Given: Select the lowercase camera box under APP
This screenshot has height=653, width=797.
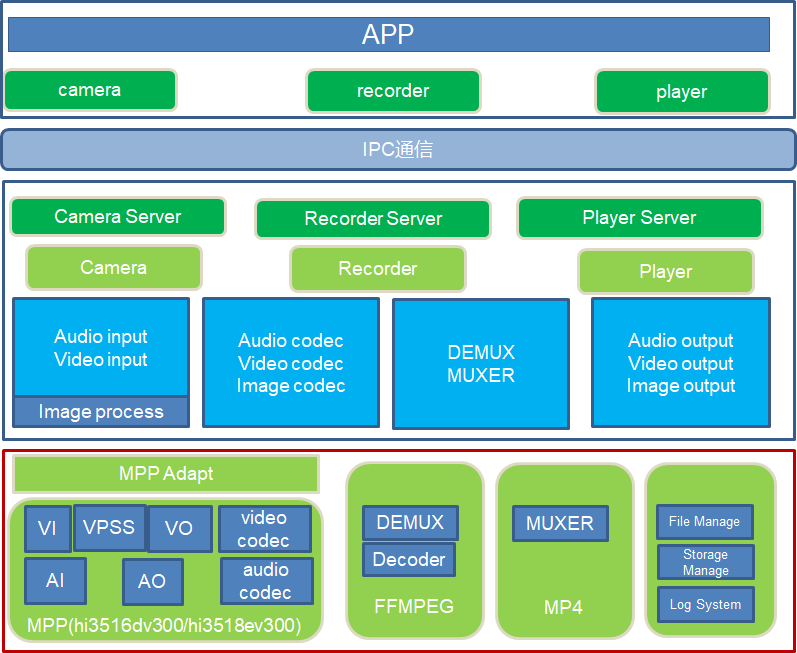Looking at the screenshot, I should tap(90, 90).
